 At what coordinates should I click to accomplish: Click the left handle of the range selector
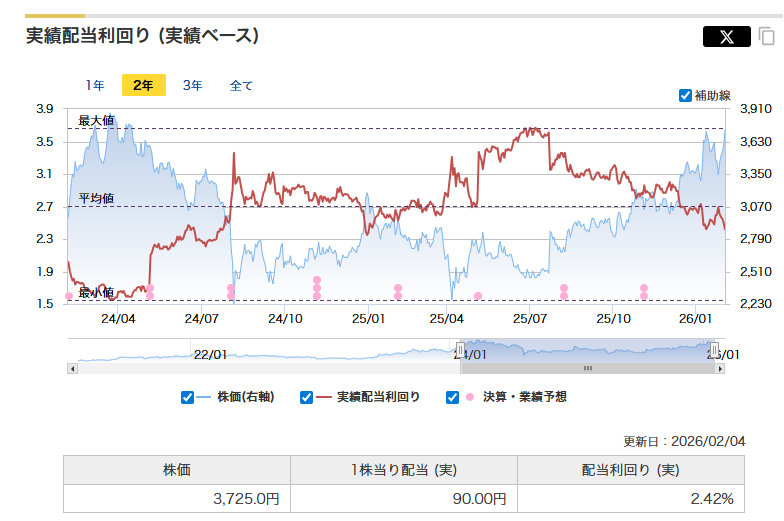[x=461, y=350]
